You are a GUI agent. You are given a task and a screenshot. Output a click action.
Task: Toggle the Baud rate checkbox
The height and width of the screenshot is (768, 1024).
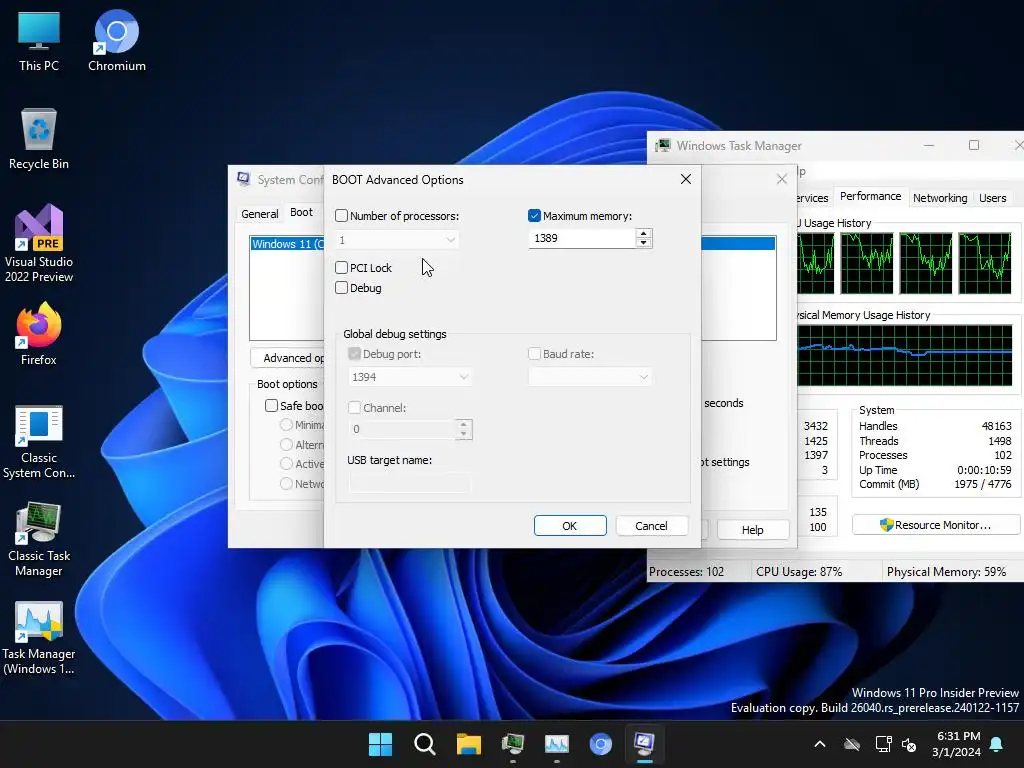click(534, 353)
